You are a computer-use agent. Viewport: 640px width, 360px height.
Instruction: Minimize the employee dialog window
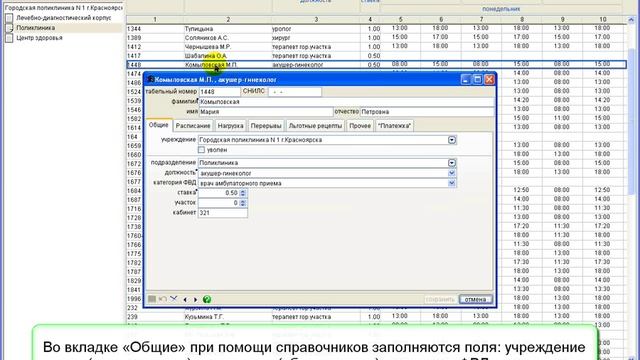[466, 80]
